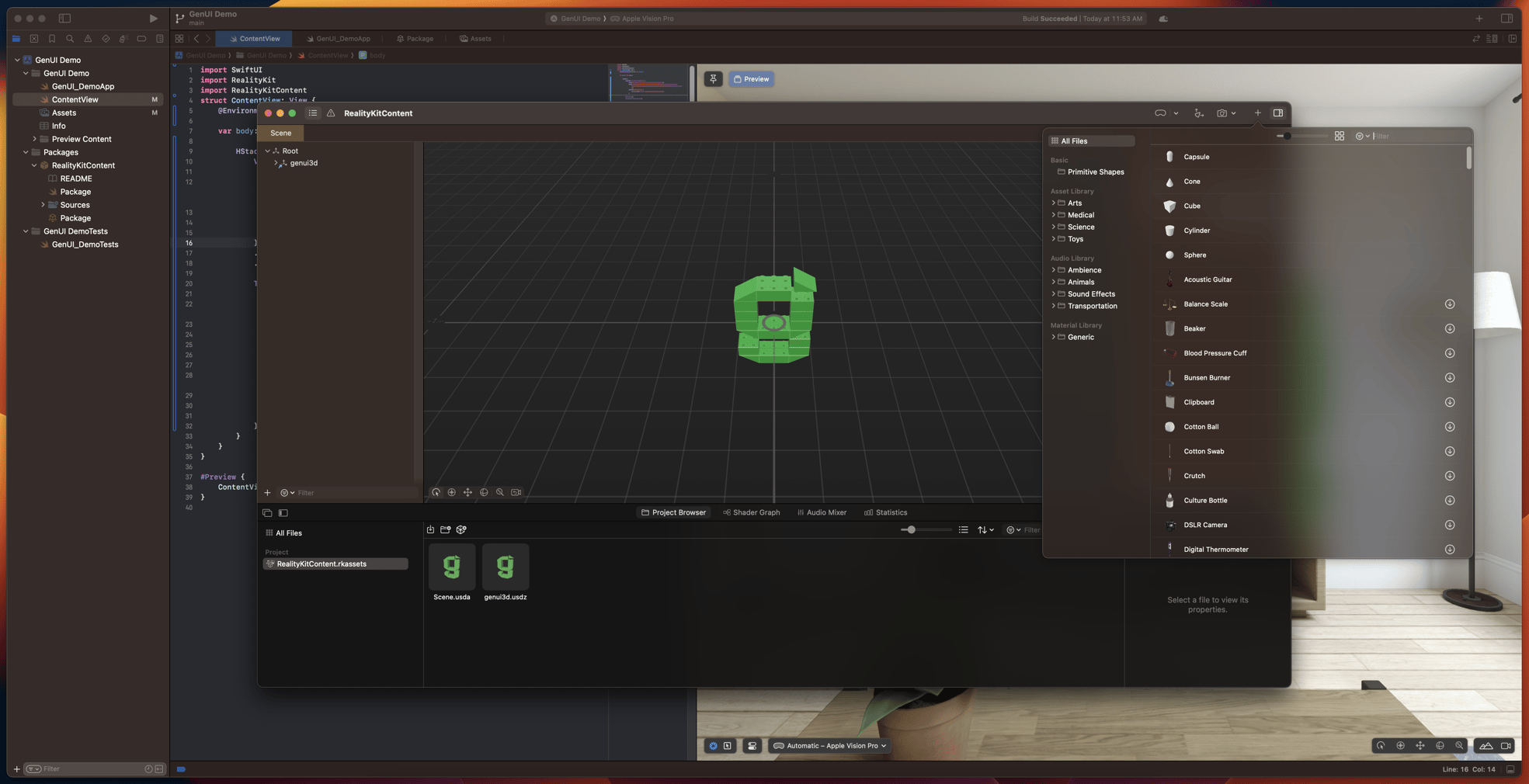Viewport: 1529px width, 784px height.
Task: Toggle the RealityKitContent hierarchy list button
Action: click(x=312, y=113)
